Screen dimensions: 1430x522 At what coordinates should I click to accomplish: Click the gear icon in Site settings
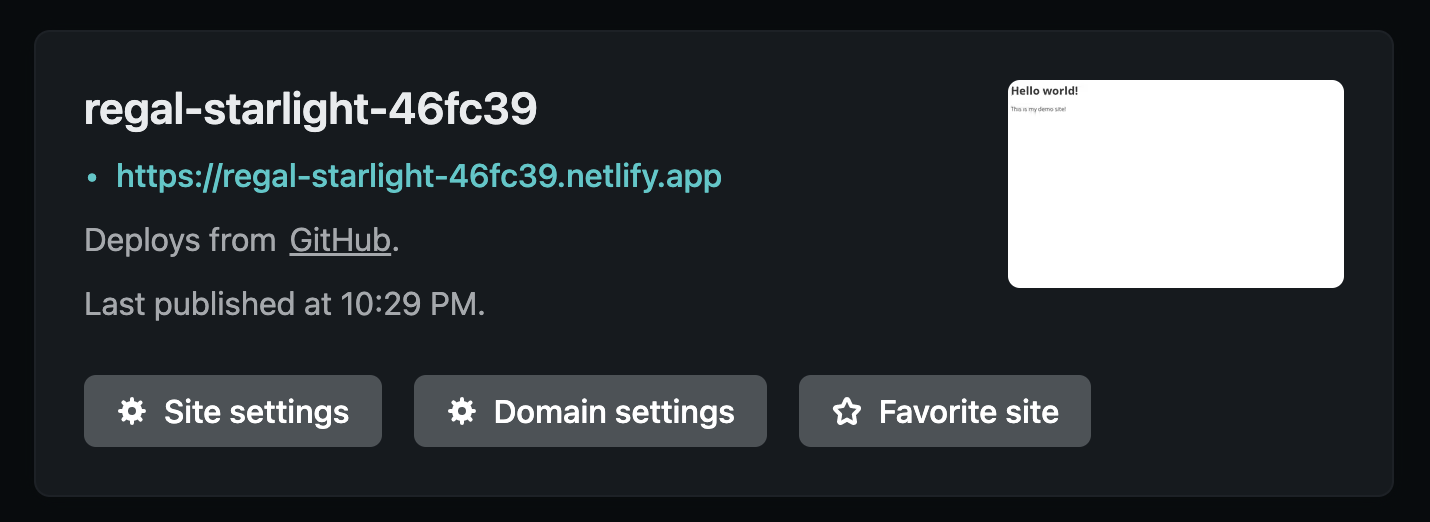(x=132, y=411)
